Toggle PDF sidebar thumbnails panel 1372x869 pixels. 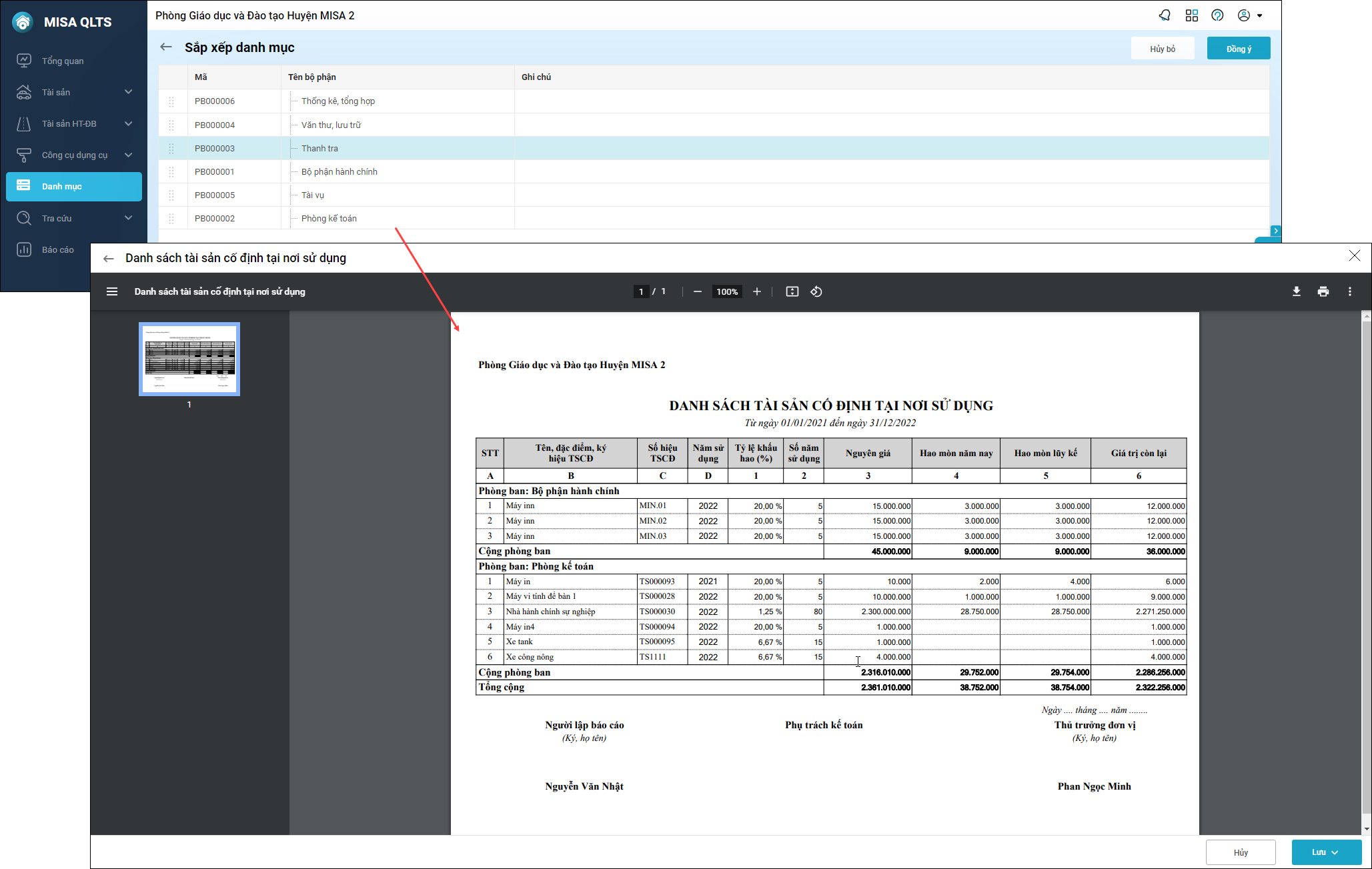tap(112, 291)
